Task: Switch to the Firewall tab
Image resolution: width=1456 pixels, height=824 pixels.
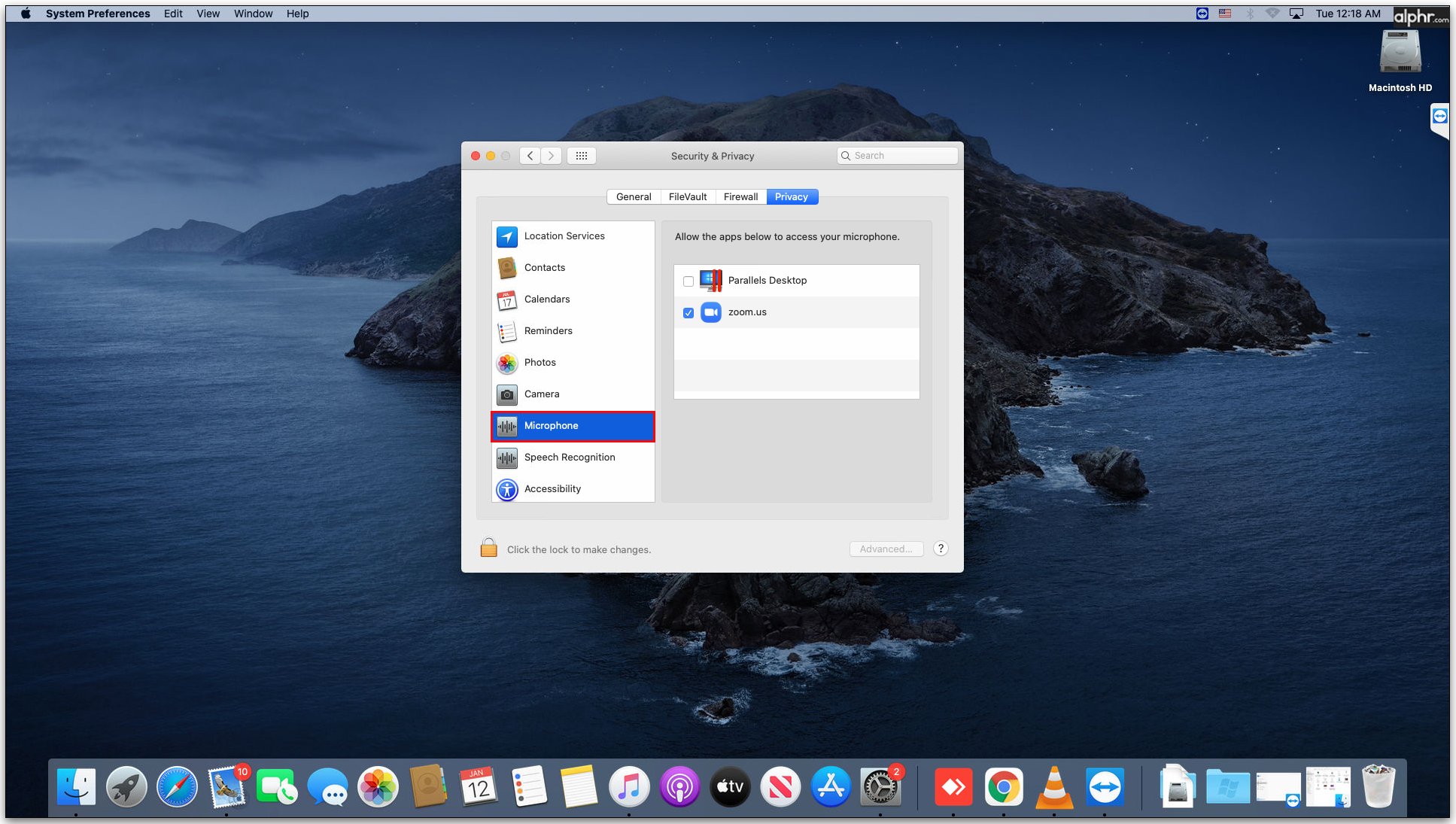Action: pyautogui.click(x=740, y=197)
